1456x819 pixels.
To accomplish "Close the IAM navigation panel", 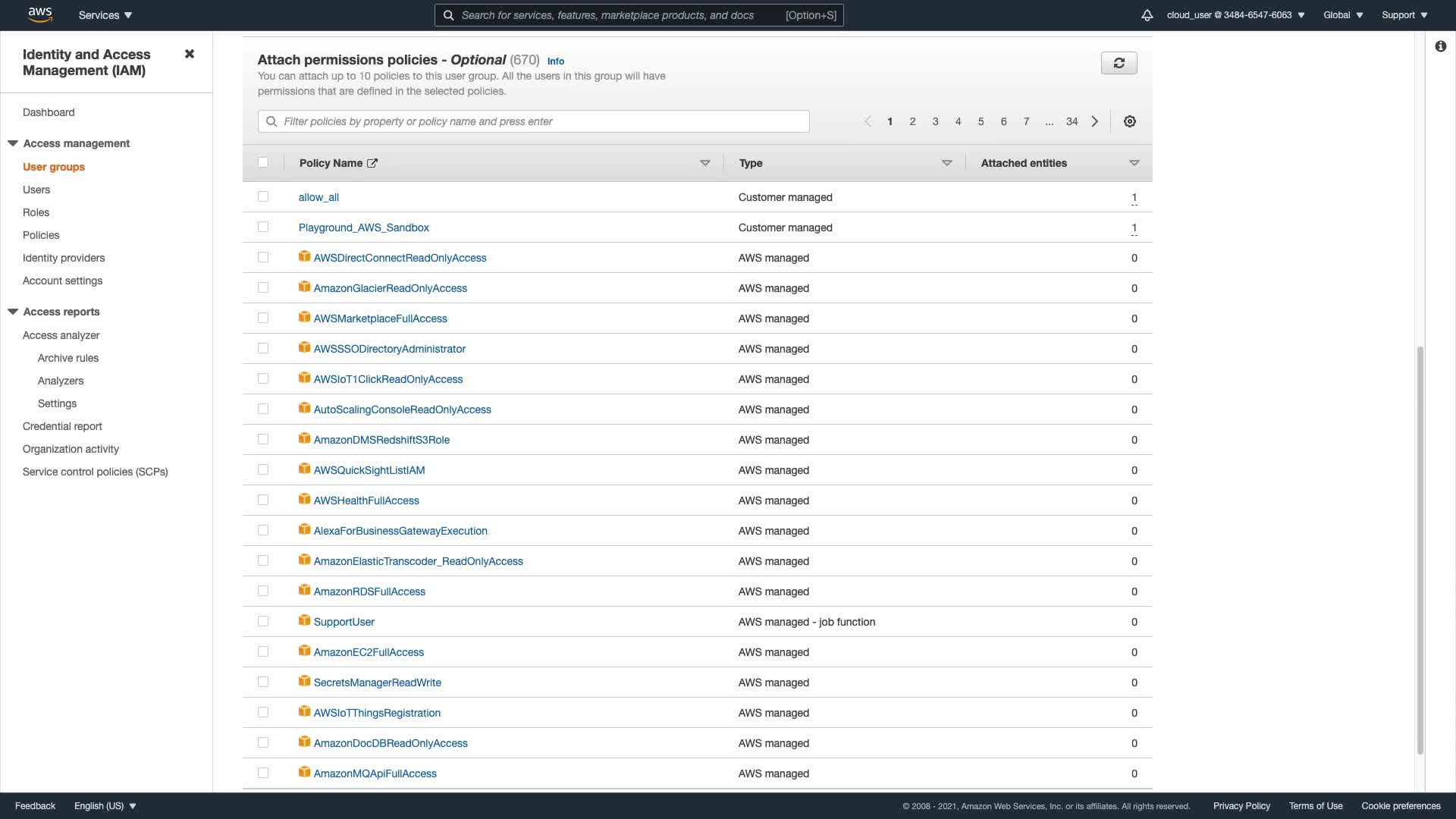I will tap(190, 54).
